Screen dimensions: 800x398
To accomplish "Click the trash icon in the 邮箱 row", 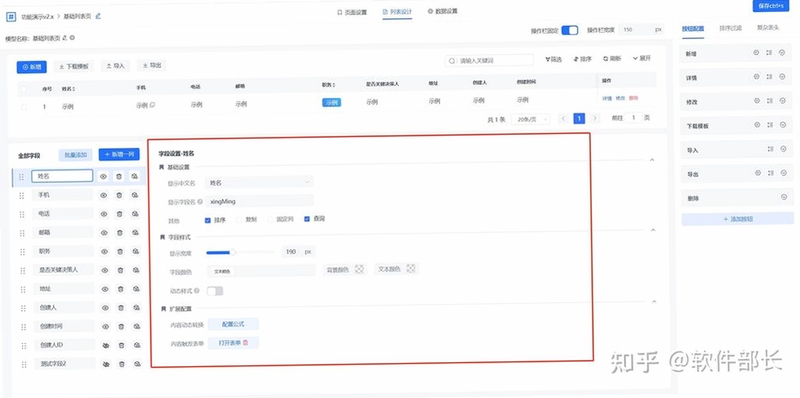I will click(x=119, y=233).
